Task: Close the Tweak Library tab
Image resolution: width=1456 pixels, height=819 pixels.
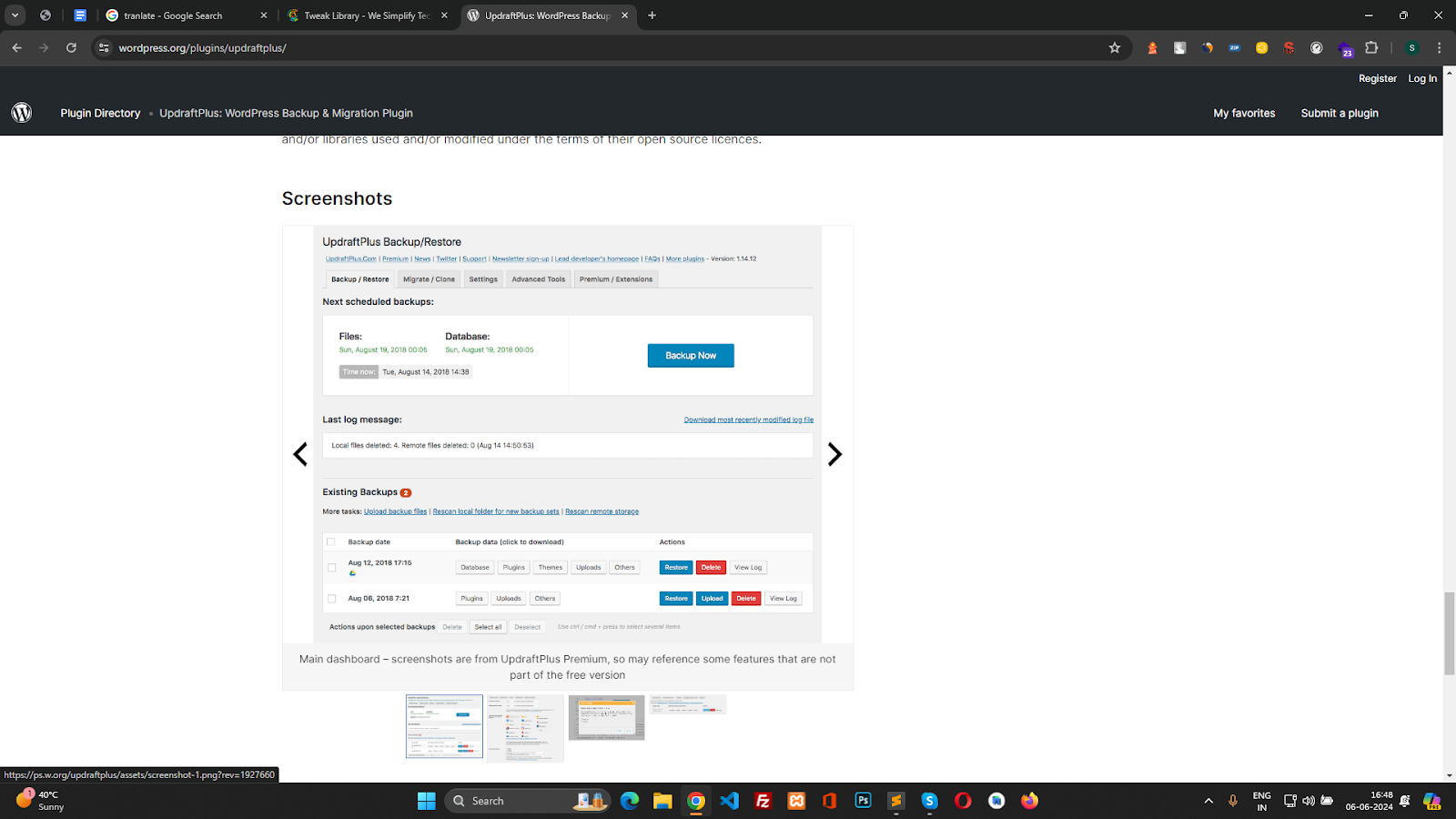Action: [x=444, y=15]
